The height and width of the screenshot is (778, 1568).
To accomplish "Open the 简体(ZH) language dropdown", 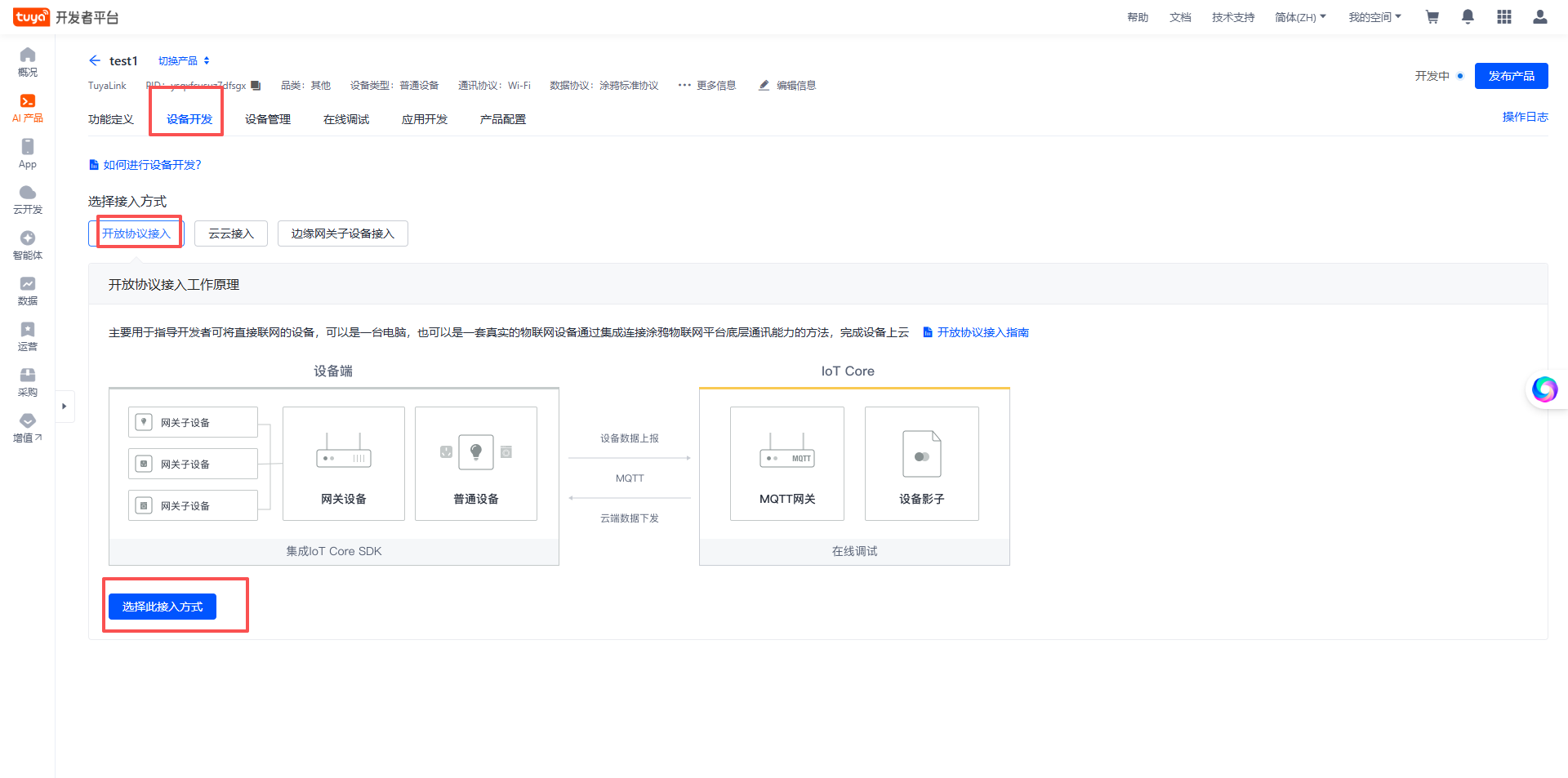I will point(1300,17).
